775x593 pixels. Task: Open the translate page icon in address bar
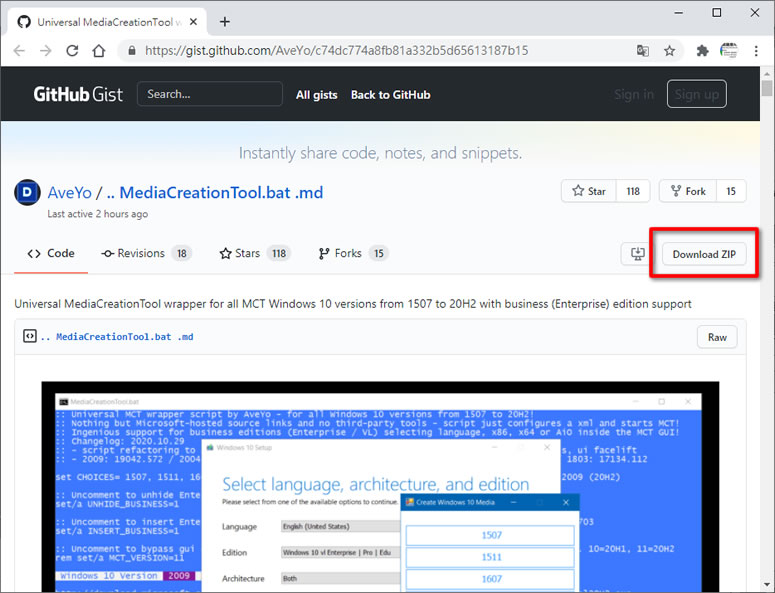643,50
